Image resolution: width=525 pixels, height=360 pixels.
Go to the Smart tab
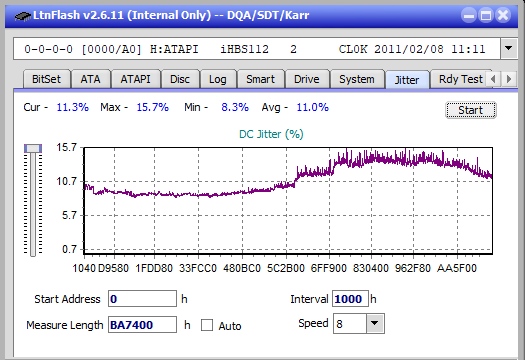(x=260, y=79)
